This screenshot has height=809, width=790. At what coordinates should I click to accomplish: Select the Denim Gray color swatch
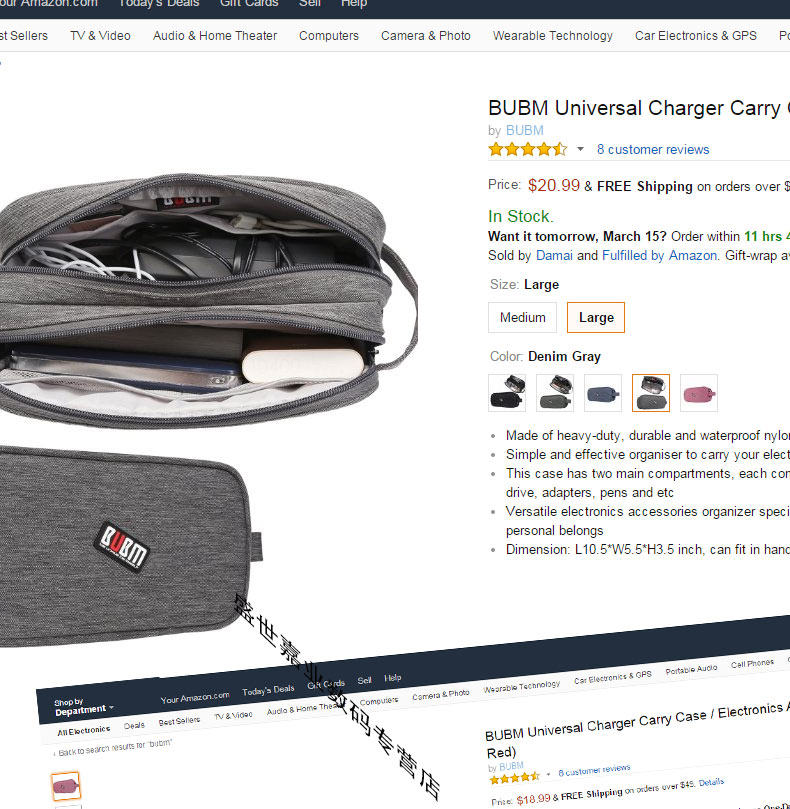click(651, 393)
